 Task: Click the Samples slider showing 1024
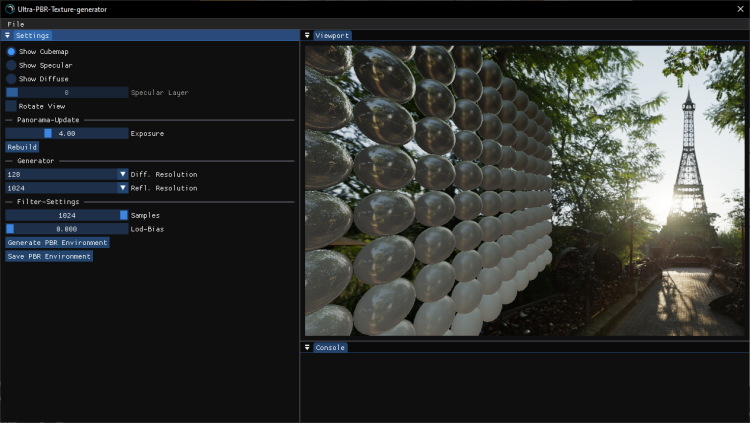click(x=67, y=215)
